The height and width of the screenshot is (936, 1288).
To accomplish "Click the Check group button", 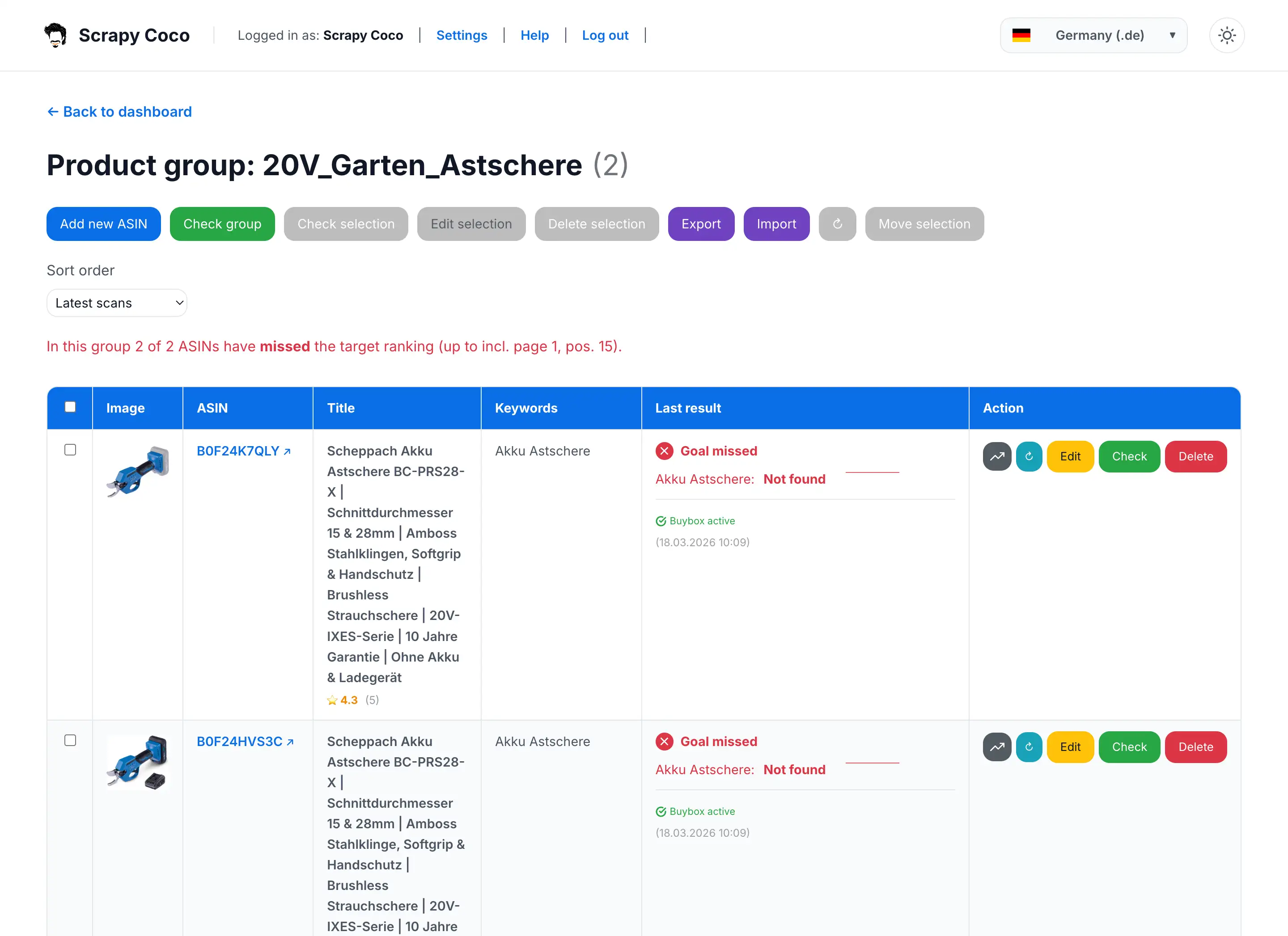I will coord(222,223).
